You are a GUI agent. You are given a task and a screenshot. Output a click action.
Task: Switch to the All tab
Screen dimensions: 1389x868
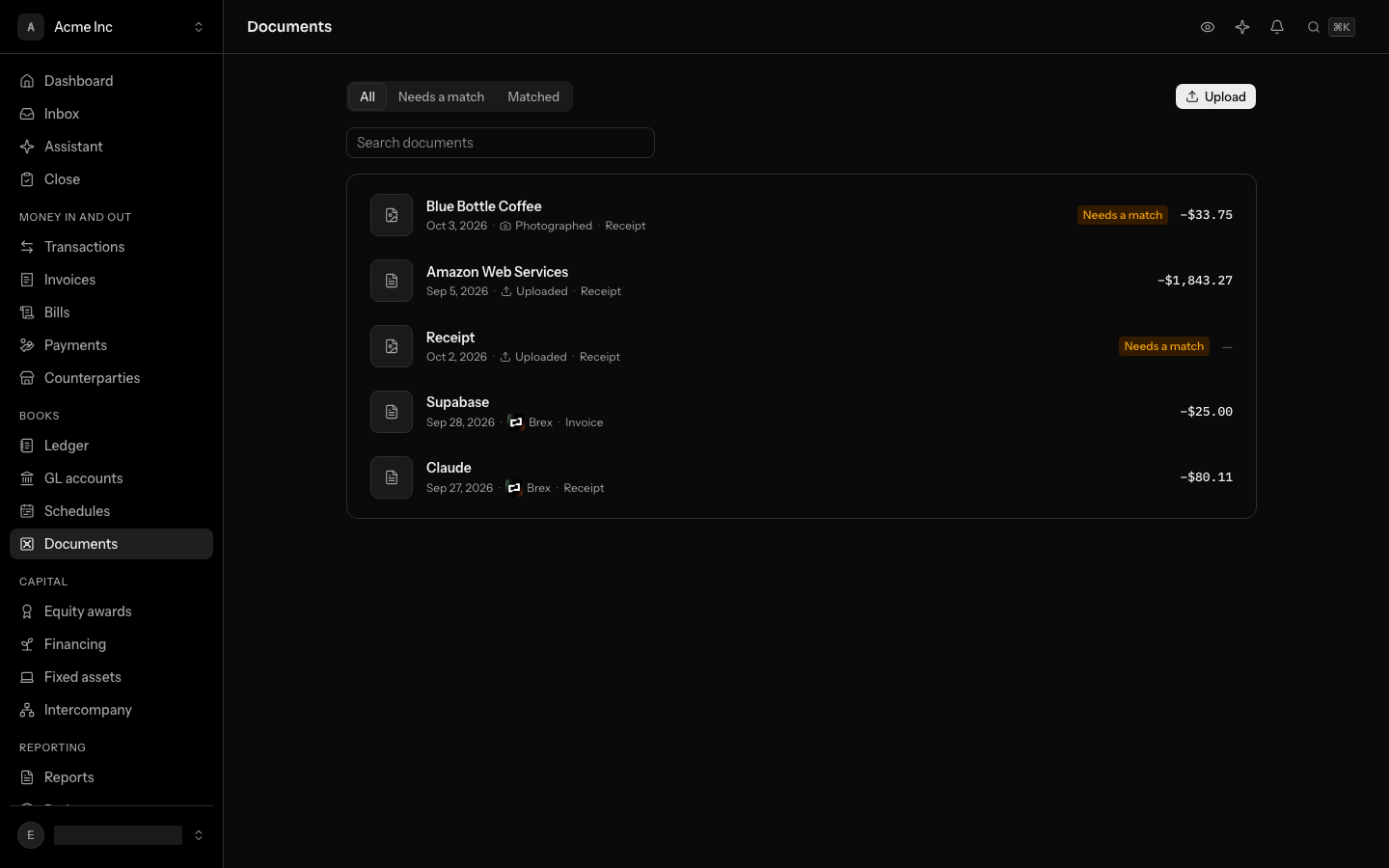pyautogui.click(x=368, y=96)
